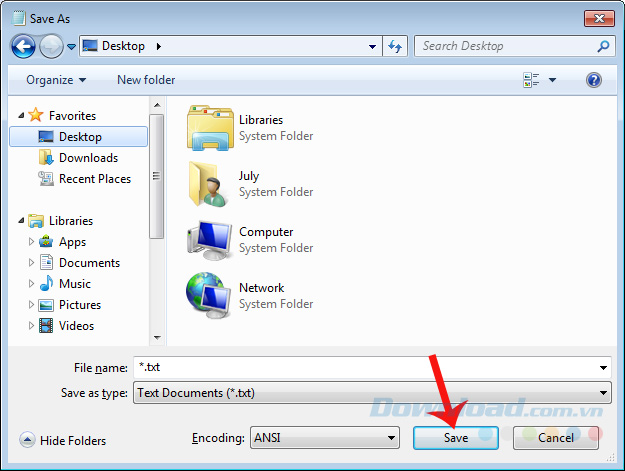625x471 pixels.
Task: Collapse the Libraries group in sidebar
Action: (x=21, y=220)
